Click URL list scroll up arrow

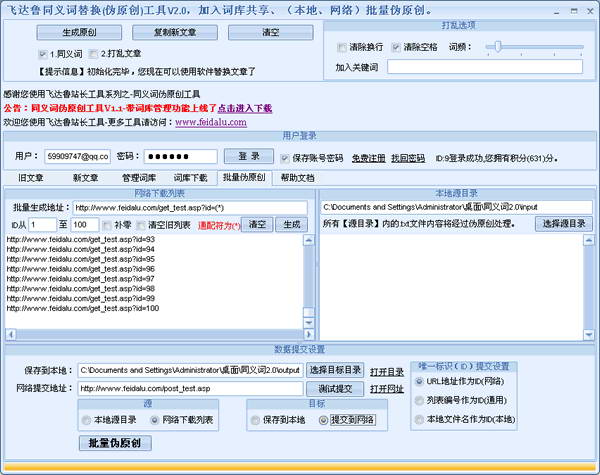309,240
